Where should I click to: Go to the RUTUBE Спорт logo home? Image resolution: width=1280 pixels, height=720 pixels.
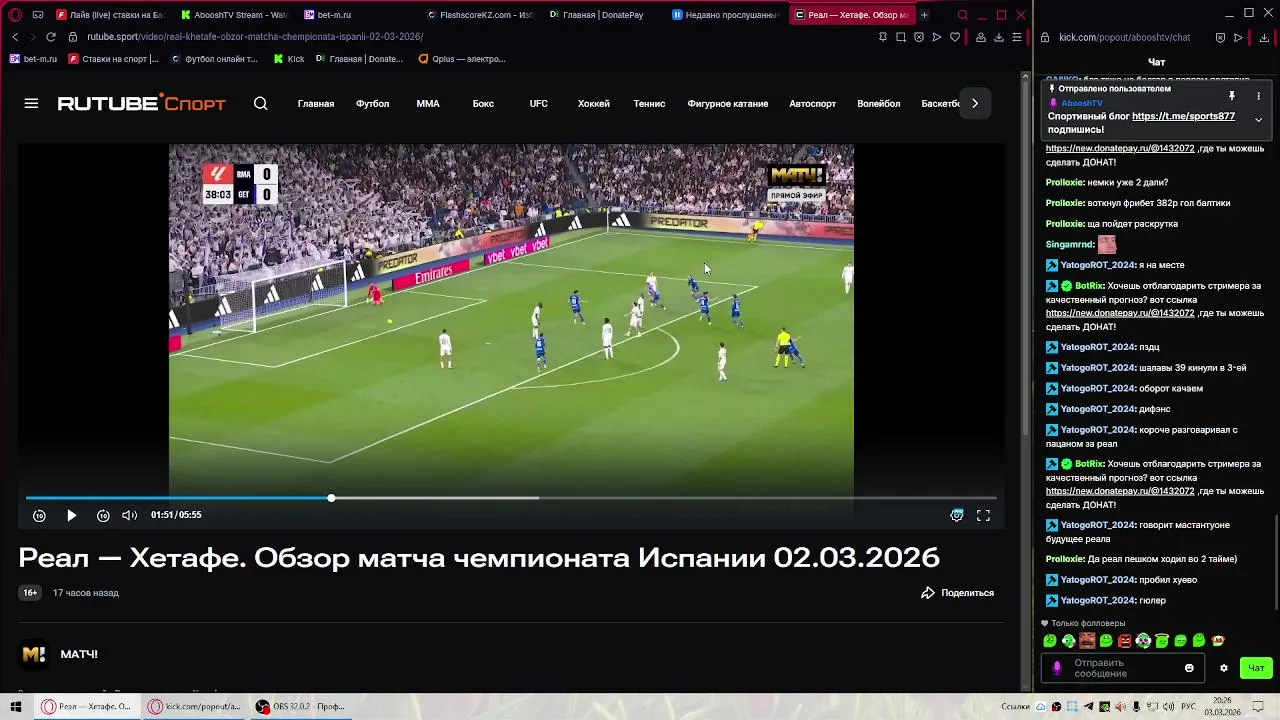(x=141, y=103)
